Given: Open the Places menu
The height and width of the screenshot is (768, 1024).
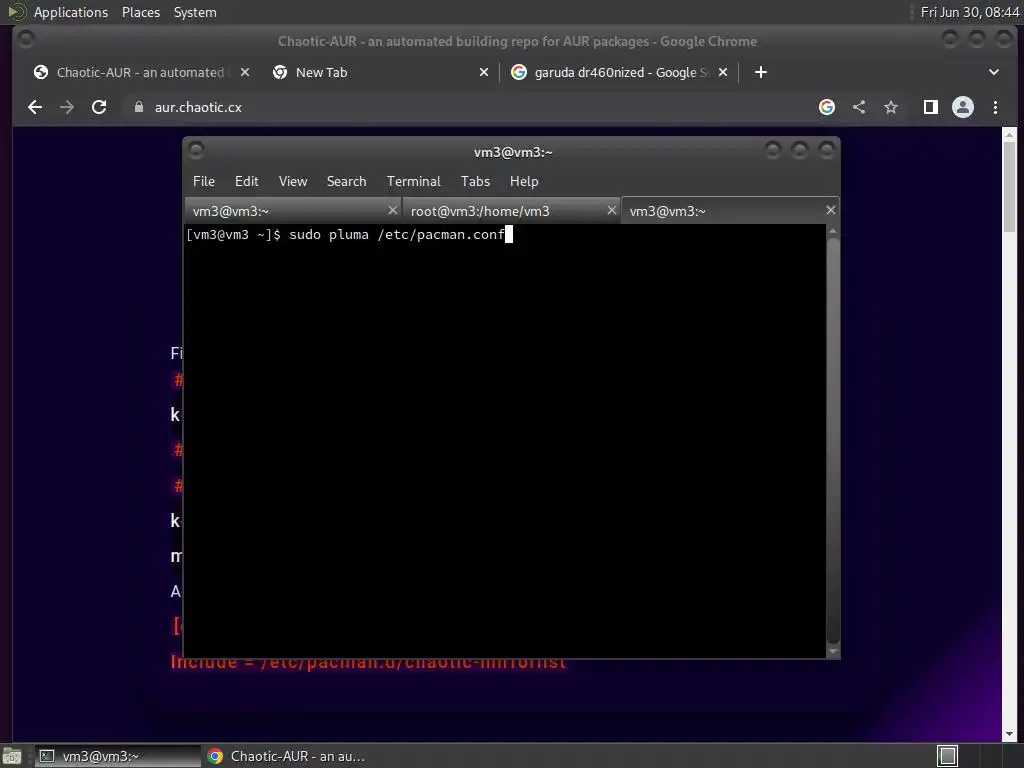Looking at the screenshot, I should click(141, 12).
